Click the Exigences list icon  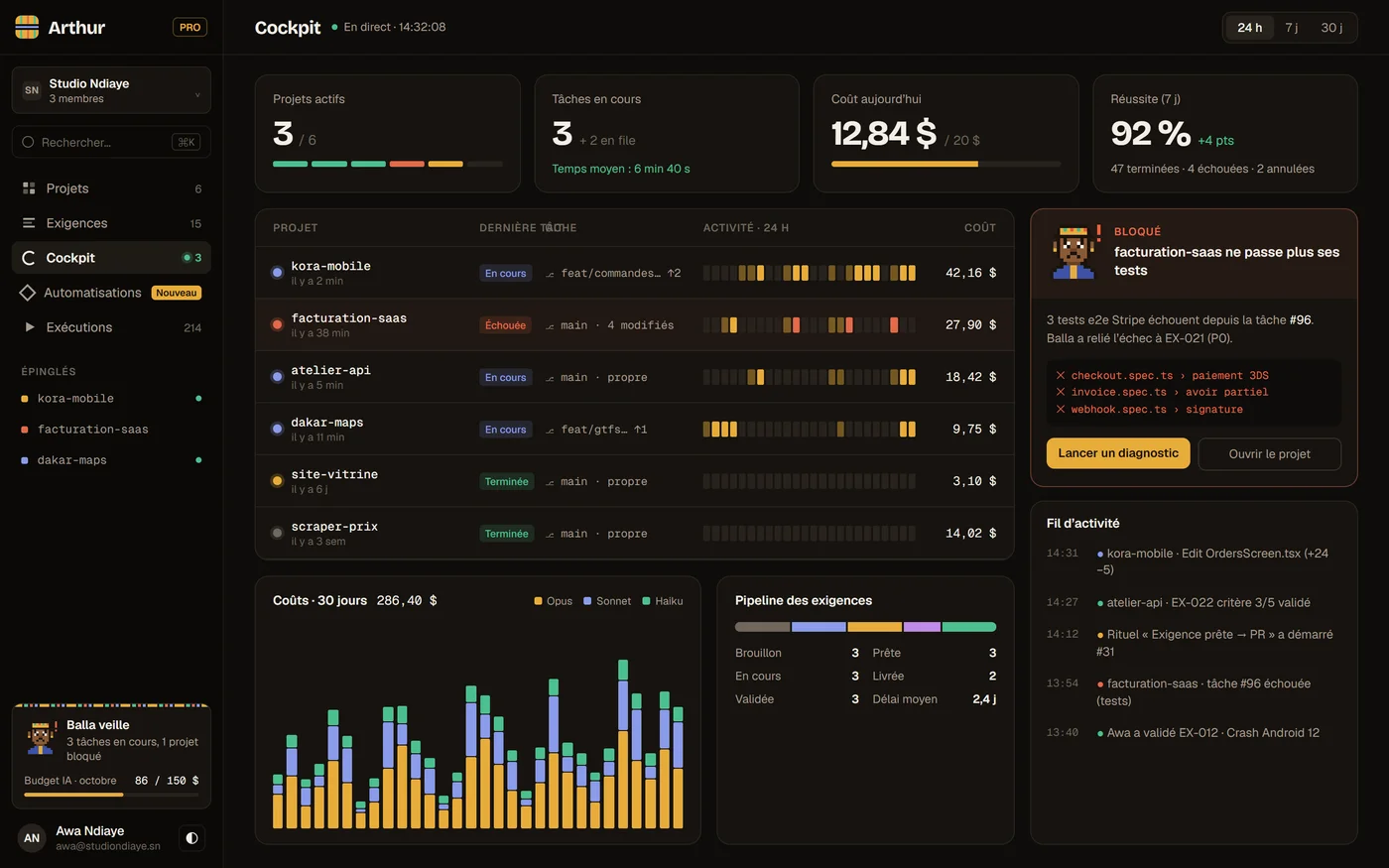click(29, 223)
